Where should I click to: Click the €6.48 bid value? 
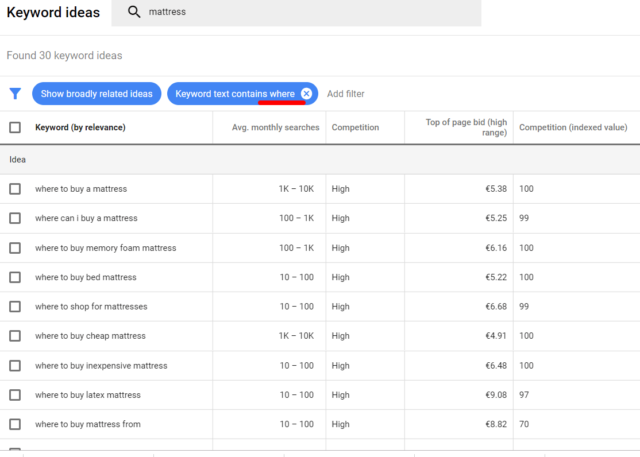496,366
